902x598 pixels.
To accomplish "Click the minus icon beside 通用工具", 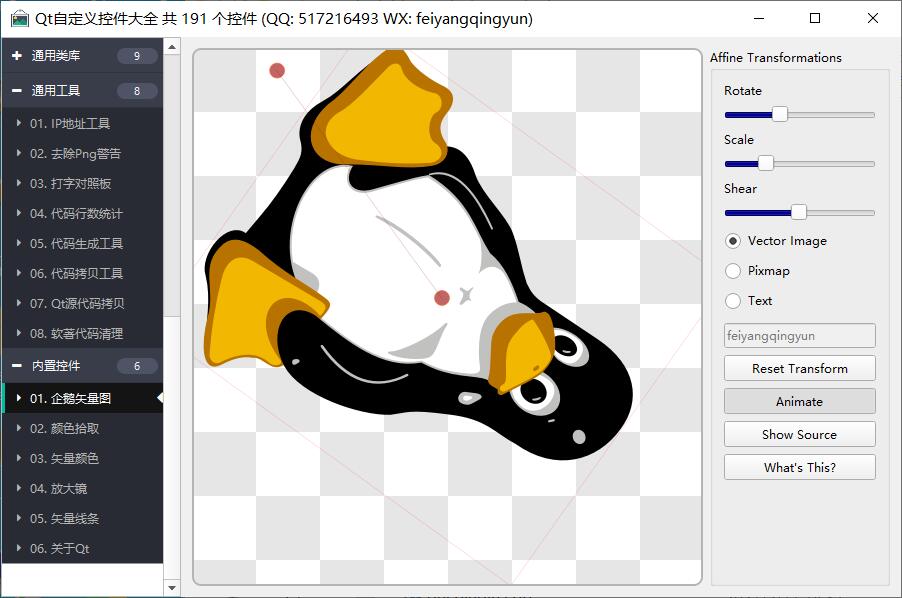I will [x=17, y=91].
